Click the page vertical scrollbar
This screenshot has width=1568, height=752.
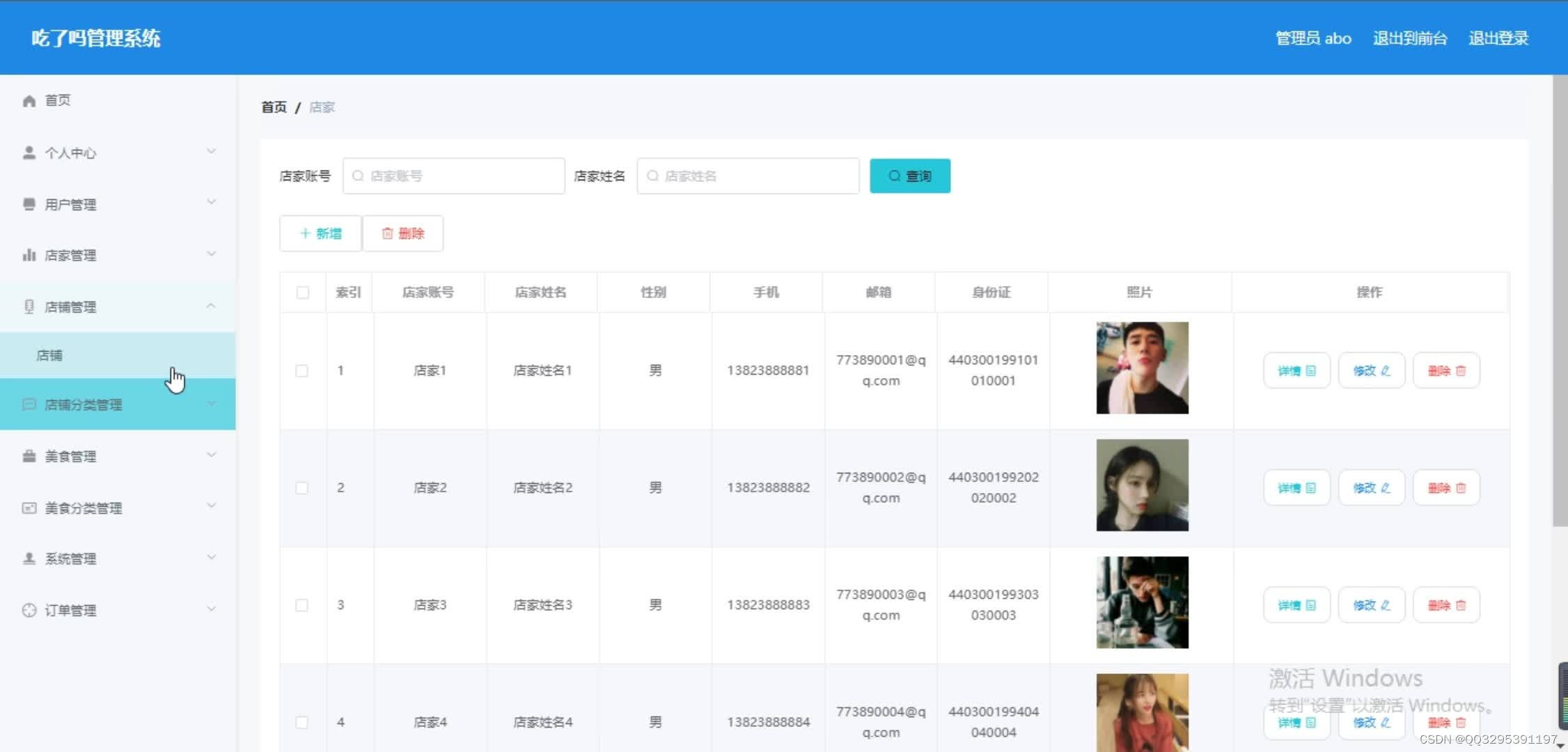pos(1560,301)
